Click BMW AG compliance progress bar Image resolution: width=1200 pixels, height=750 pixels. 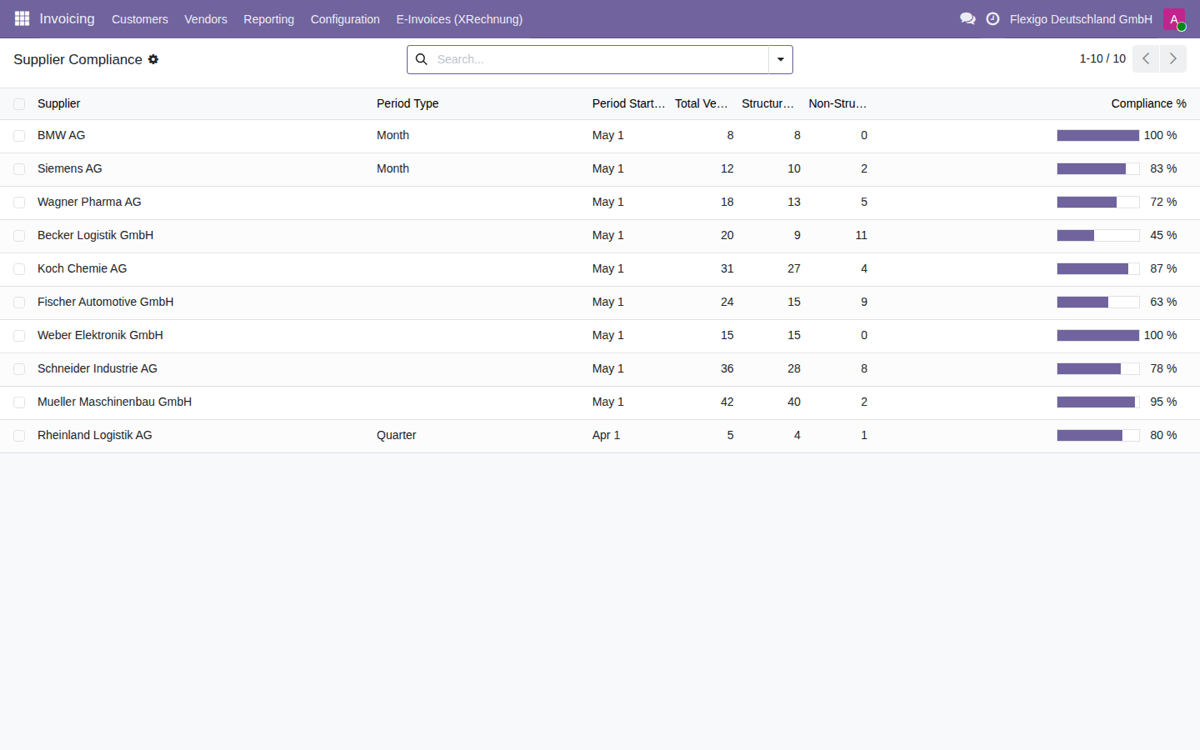pos(1098,135)
